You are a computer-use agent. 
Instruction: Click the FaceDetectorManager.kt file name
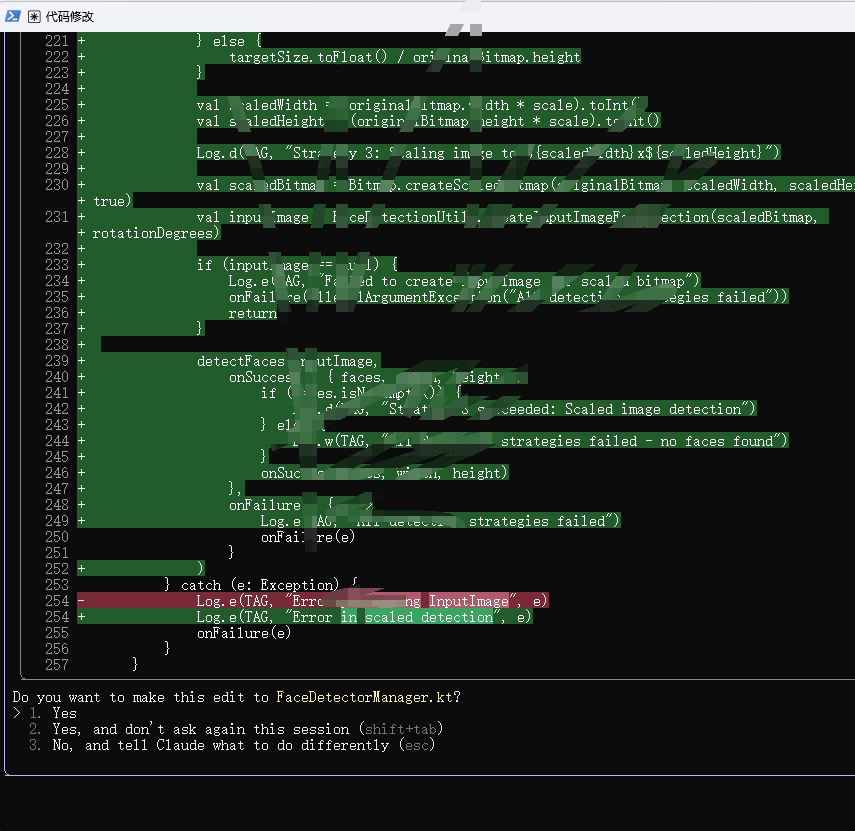pos(364,697)
